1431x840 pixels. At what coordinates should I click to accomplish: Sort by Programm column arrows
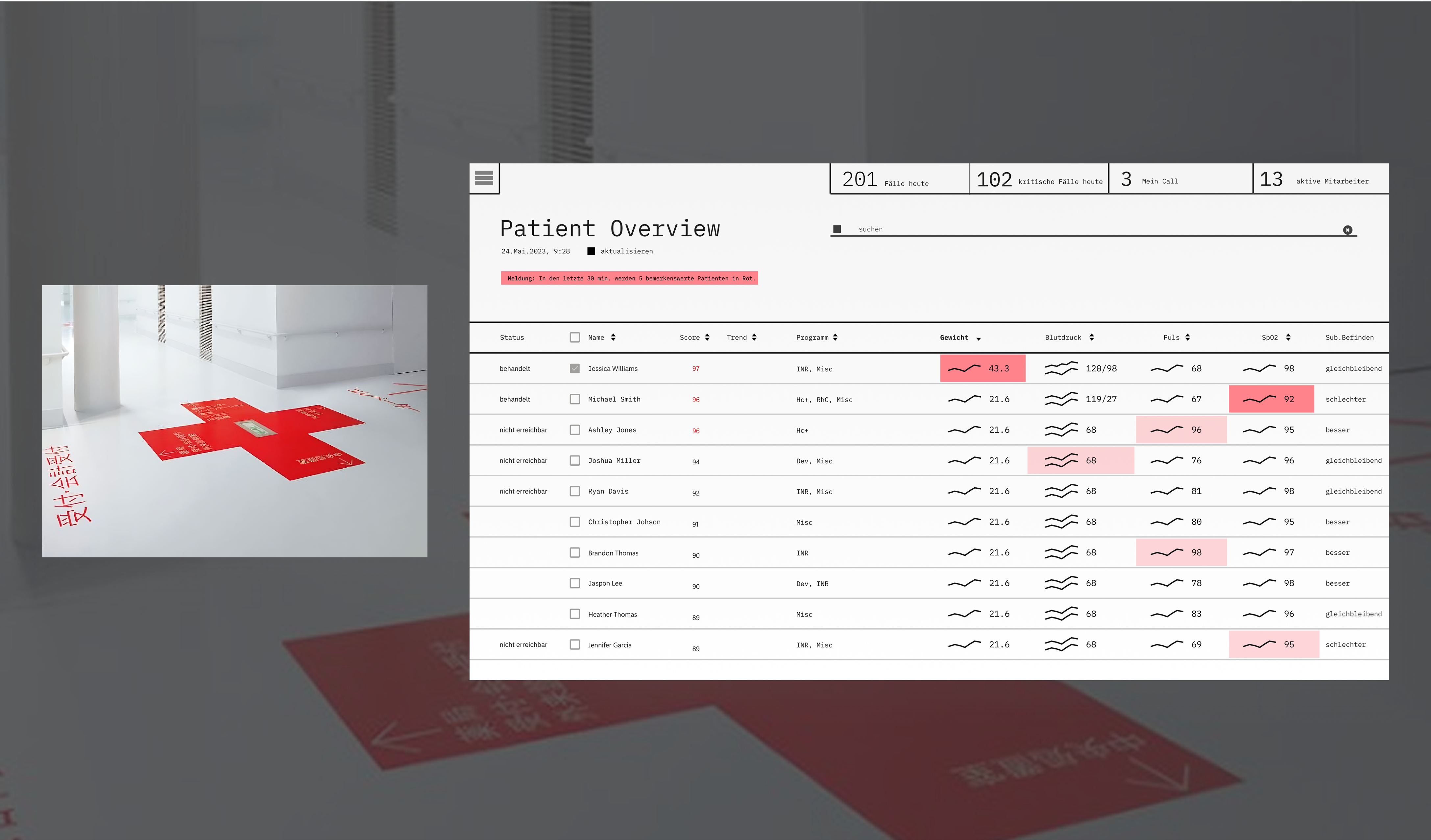835,337
